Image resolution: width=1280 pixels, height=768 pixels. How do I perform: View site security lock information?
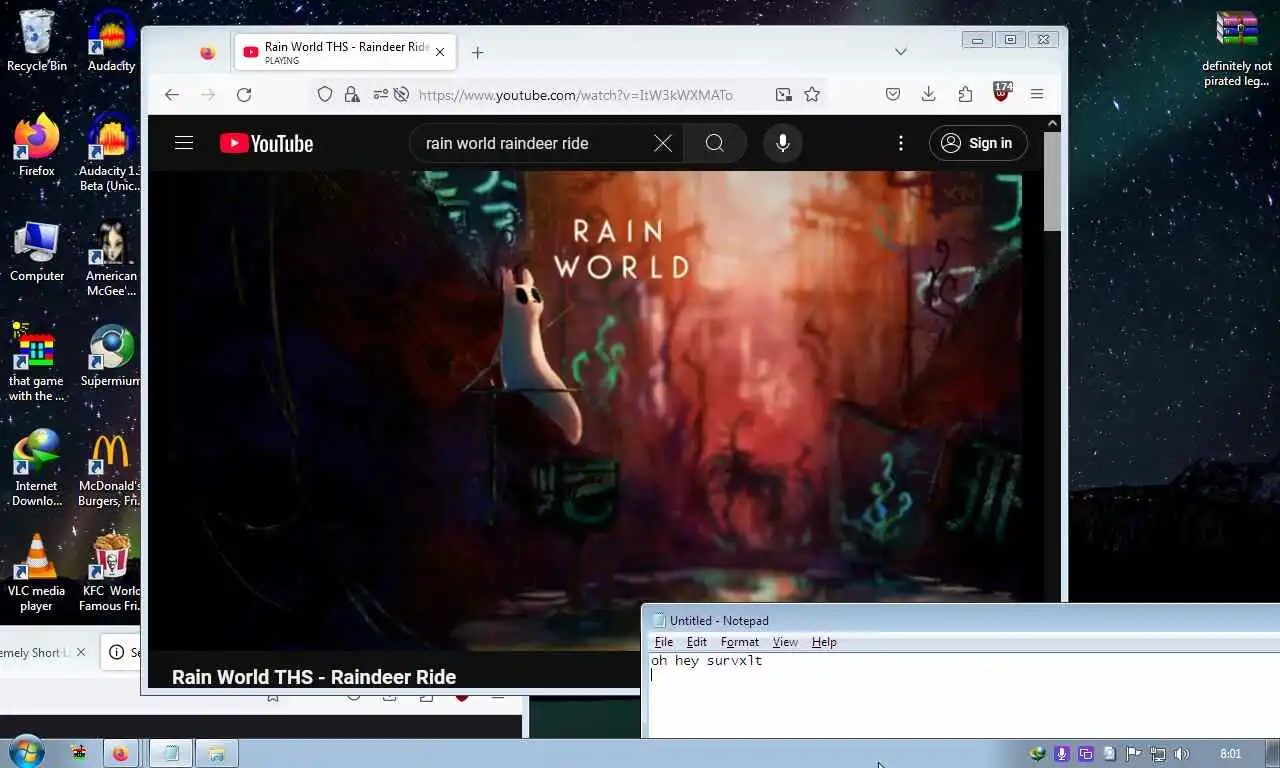[x=352, y=94]
